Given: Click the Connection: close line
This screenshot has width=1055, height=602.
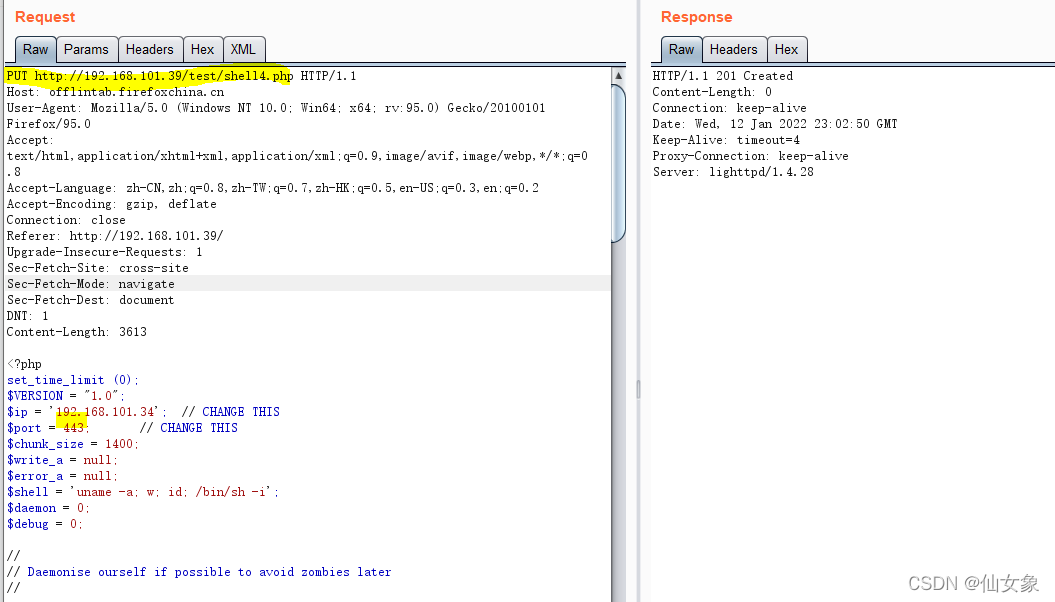Looking at the screenshot, I should click(x=66, y=220).
